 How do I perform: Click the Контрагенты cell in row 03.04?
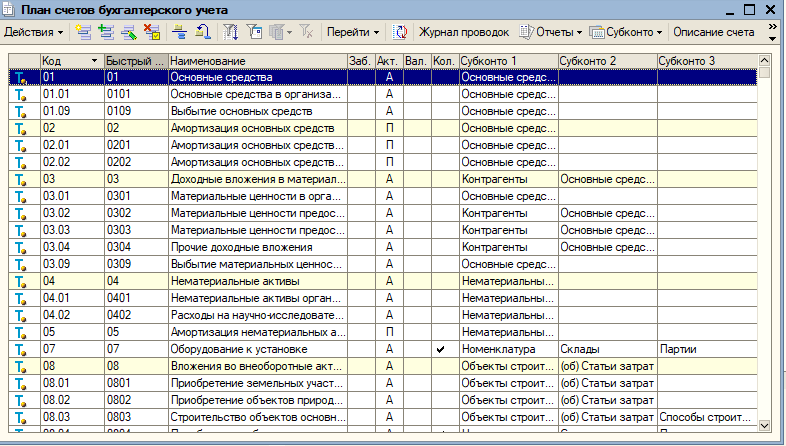click(508, 247)
